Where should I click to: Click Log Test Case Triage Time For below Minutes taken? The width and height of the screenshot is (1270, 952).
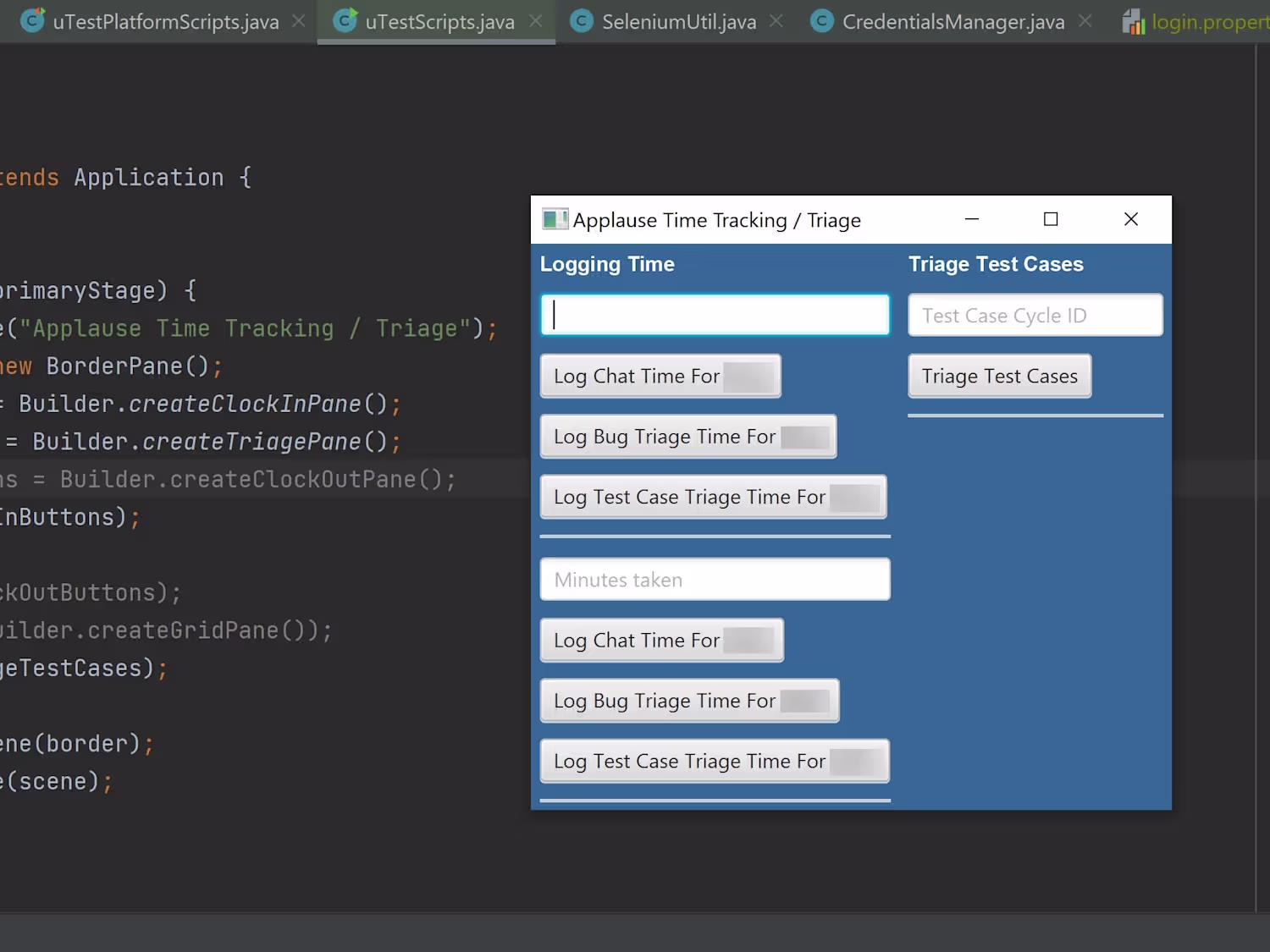715,762
